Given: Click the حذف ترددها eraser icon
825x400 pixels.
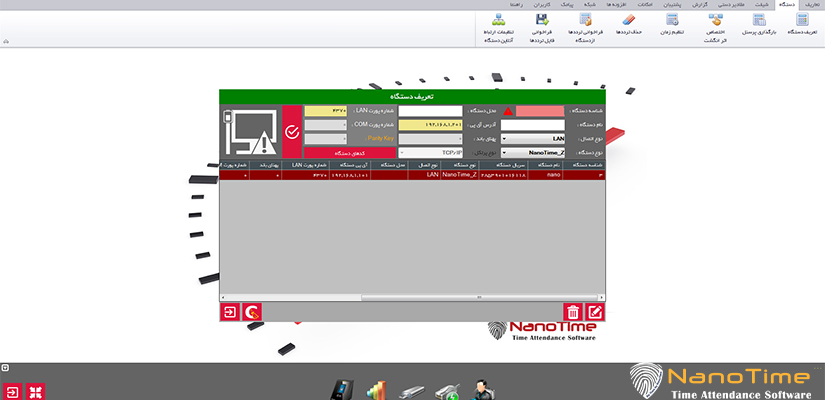Looking at the screenshot, I should pyautogui.click(x=629, y=20).
